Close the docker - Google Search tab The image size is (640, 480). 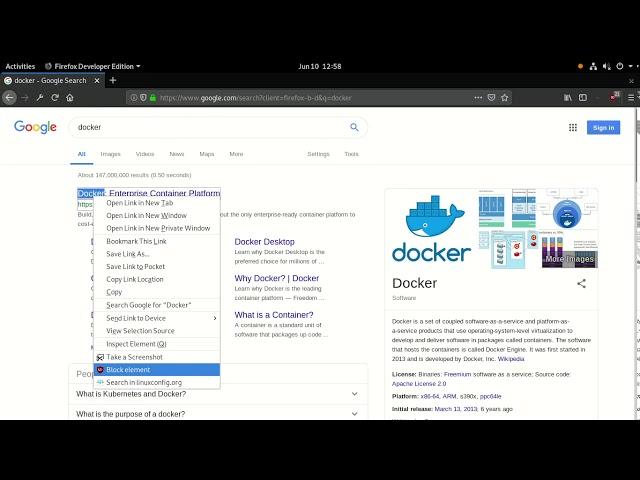click(97, 81)
